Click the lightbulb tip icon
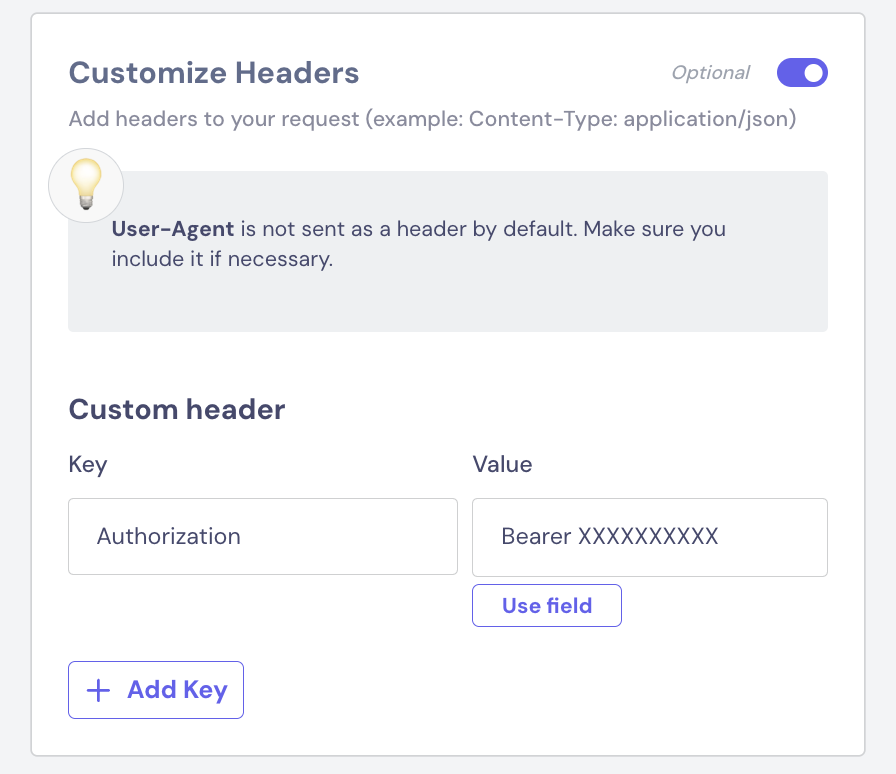Screen dimensions: 896x774 point(86,185)
